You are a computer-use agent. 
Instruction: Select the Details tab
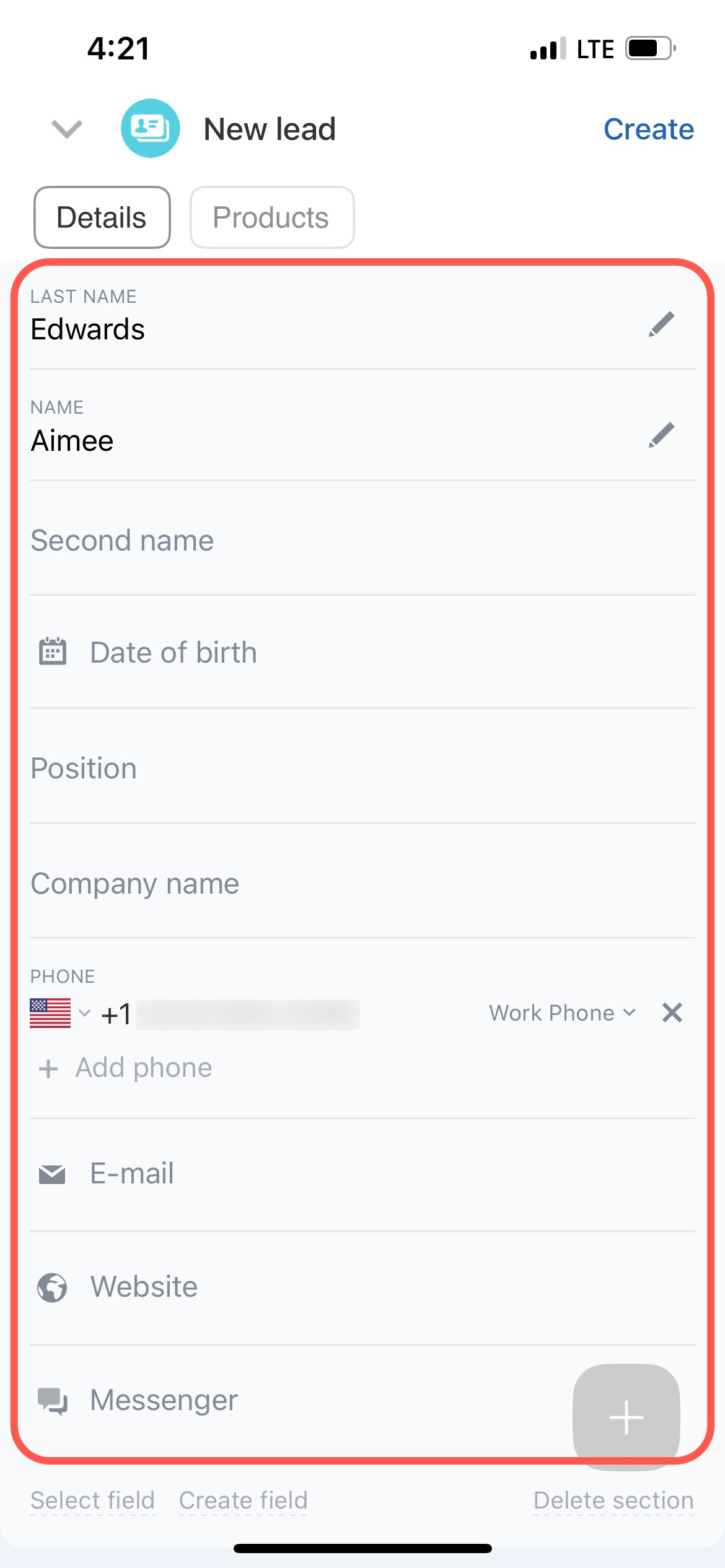point(102,217)
